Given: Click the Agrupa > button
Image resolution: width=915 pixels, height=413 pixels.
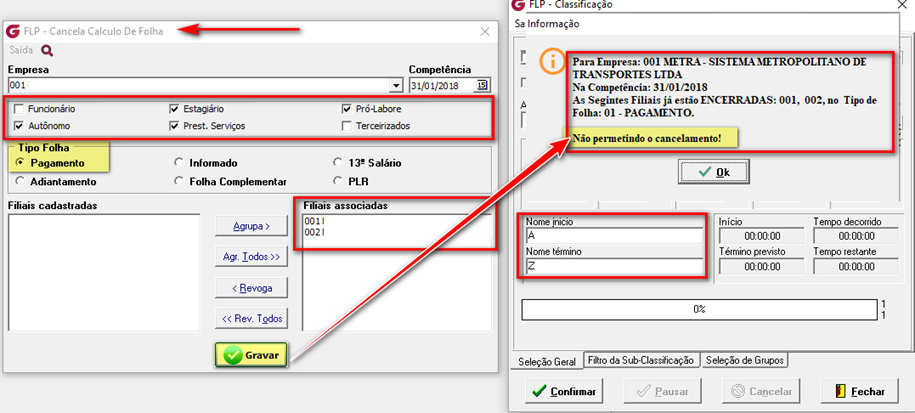Looking at the screenshot, I should tap(252, 226).
